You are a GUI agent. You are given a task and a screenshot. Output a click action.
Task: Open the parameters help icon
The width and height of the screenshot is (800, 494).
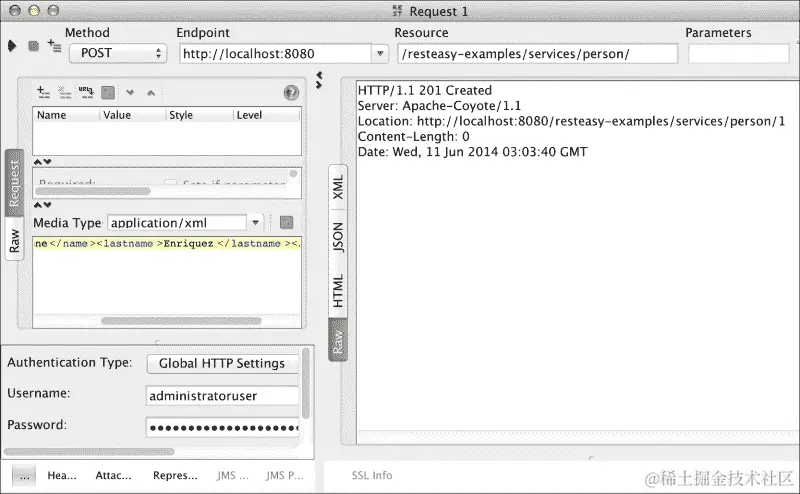click(x=291, y=92)
